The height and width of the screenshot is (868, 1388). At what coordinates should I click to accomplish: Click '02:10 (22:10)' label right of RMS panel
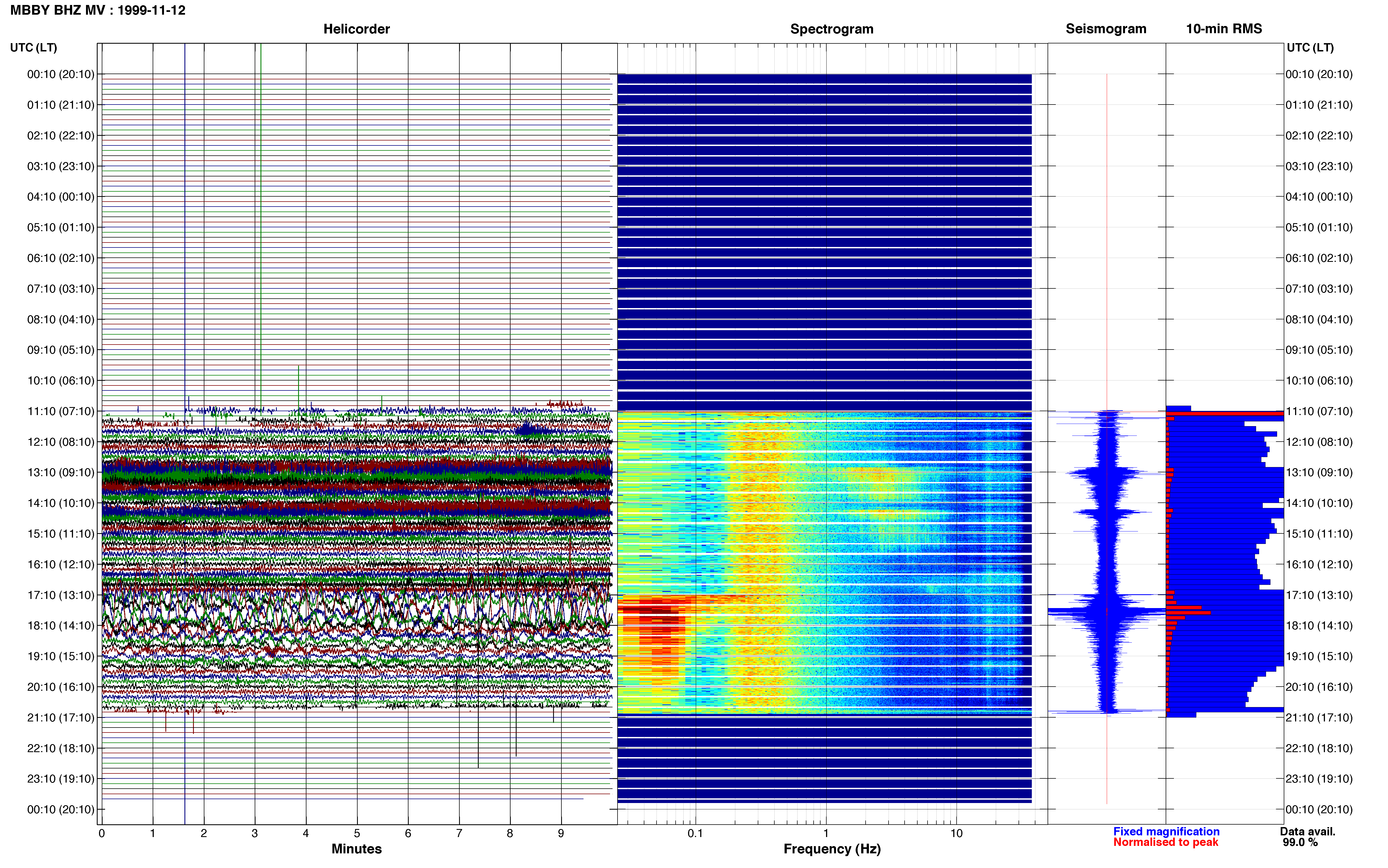pos(1319,135)
